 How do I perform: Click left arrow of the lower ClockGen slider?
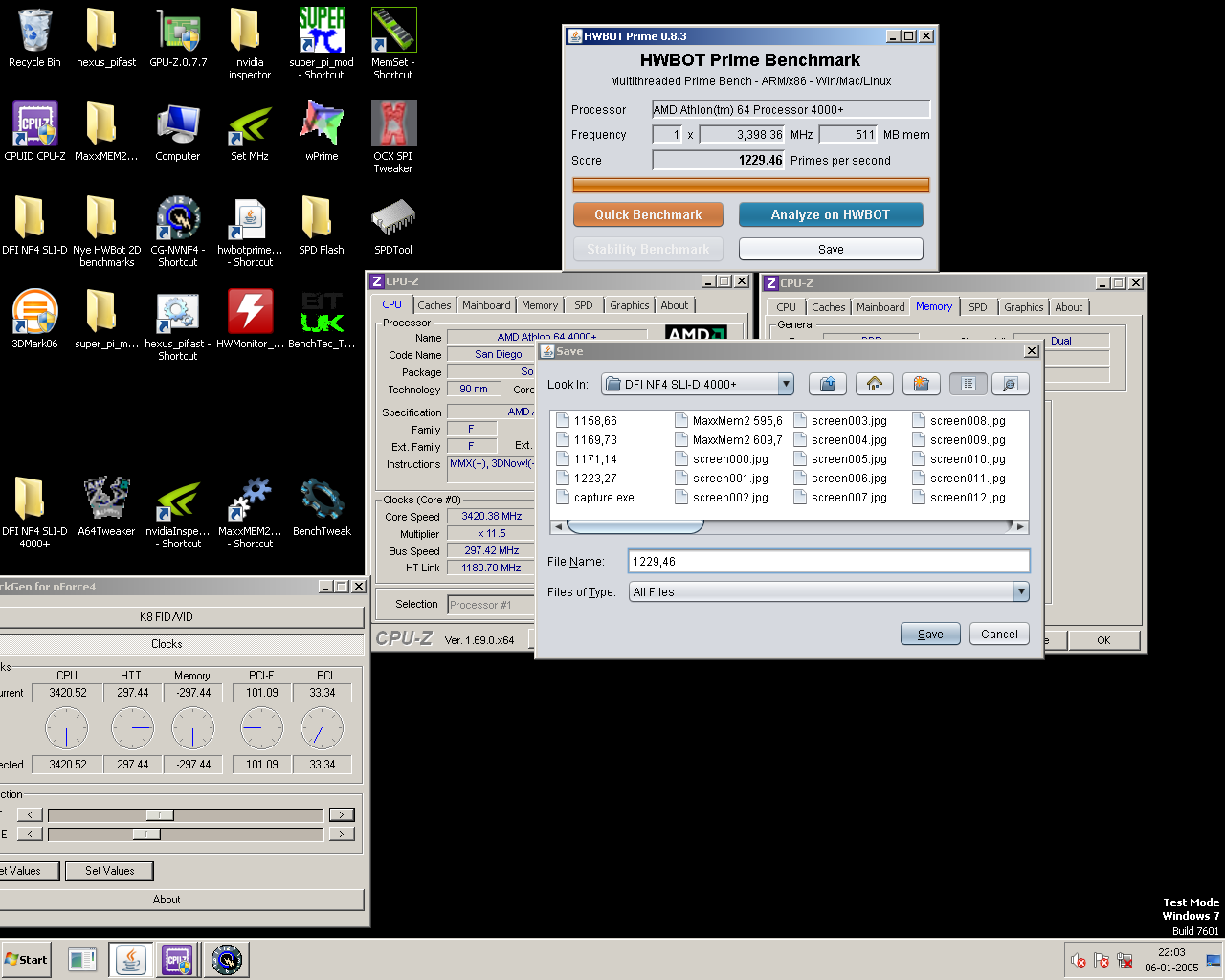point(31,835)
